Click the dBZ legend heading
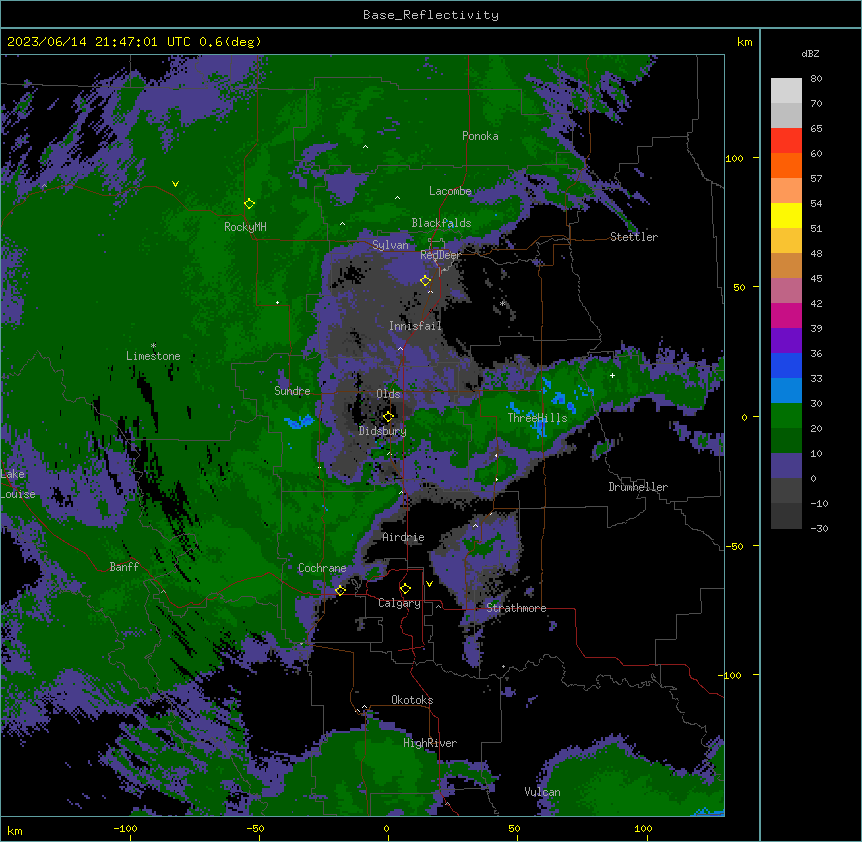 point(810,53)
